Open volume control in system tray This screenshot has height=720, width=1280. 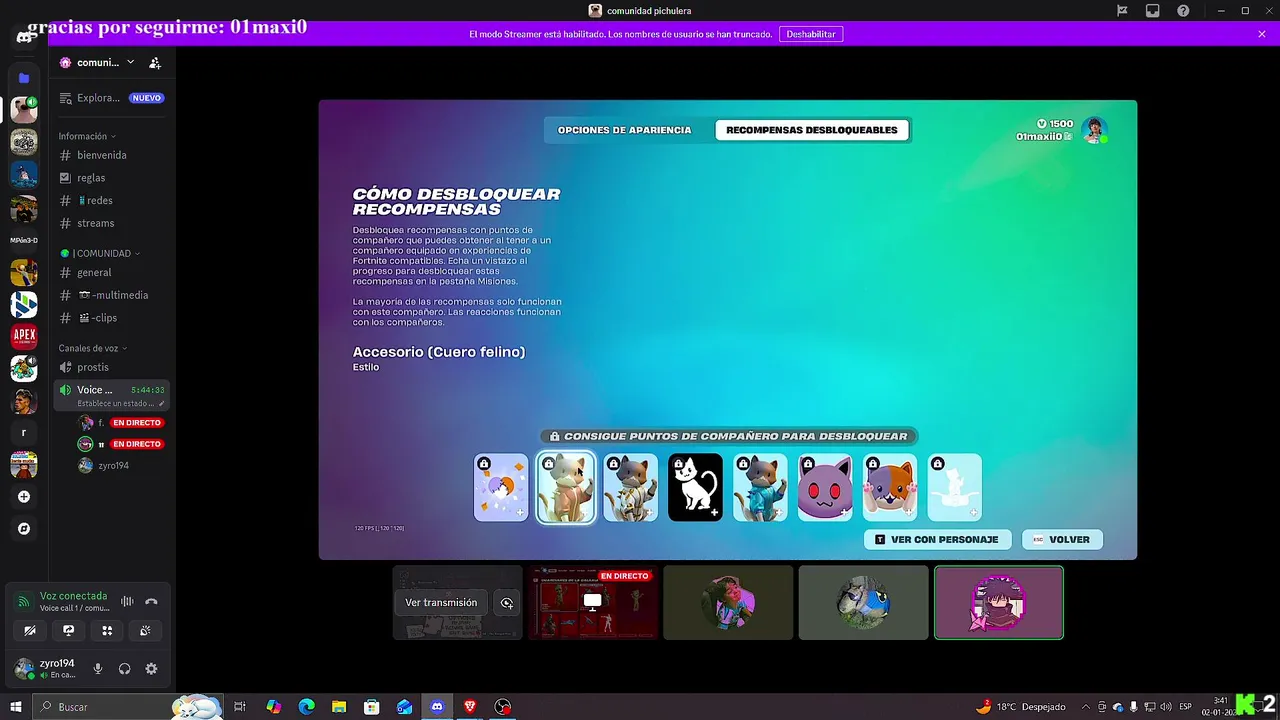pyautogui.click(x=1165, y=707)
